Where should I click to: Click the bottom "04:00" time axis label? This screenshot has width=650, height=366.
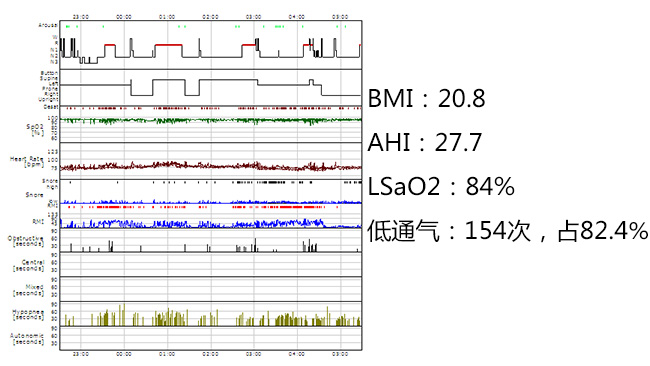(x=296, y=354)
